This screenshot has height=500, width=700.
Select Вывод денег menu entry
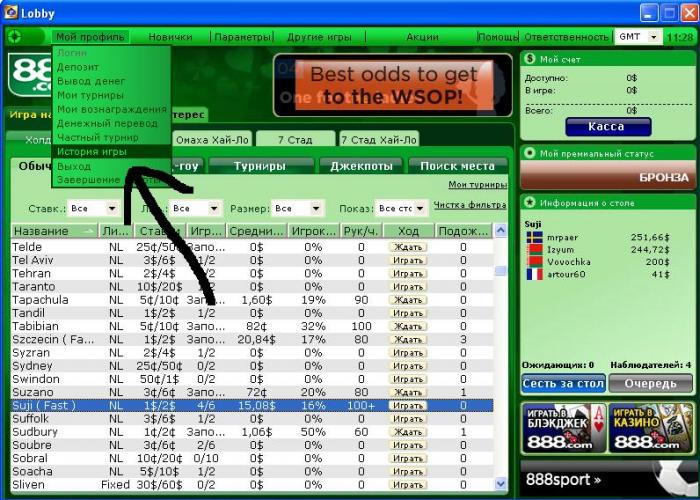pyautogui.click(x=112, y=81)
